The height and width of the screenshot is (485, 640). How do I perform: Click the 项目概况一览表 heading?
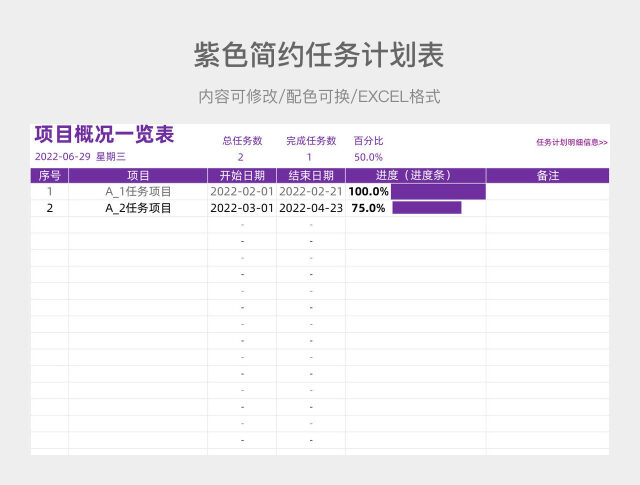coord(104,136)
